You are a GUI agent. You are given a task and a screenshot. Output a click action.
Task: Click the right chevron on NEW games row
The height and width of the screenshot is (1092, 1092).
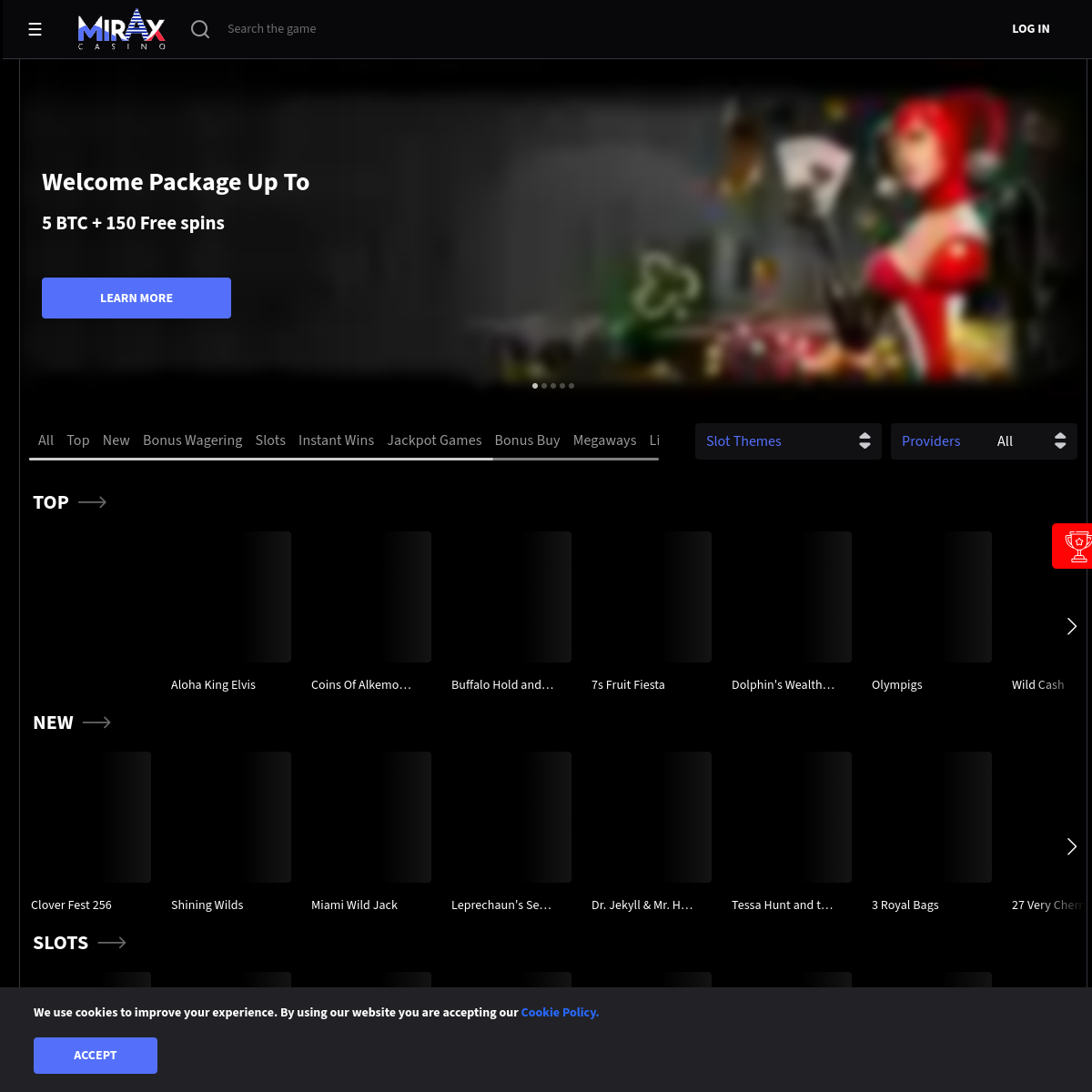coord(1072,846)
